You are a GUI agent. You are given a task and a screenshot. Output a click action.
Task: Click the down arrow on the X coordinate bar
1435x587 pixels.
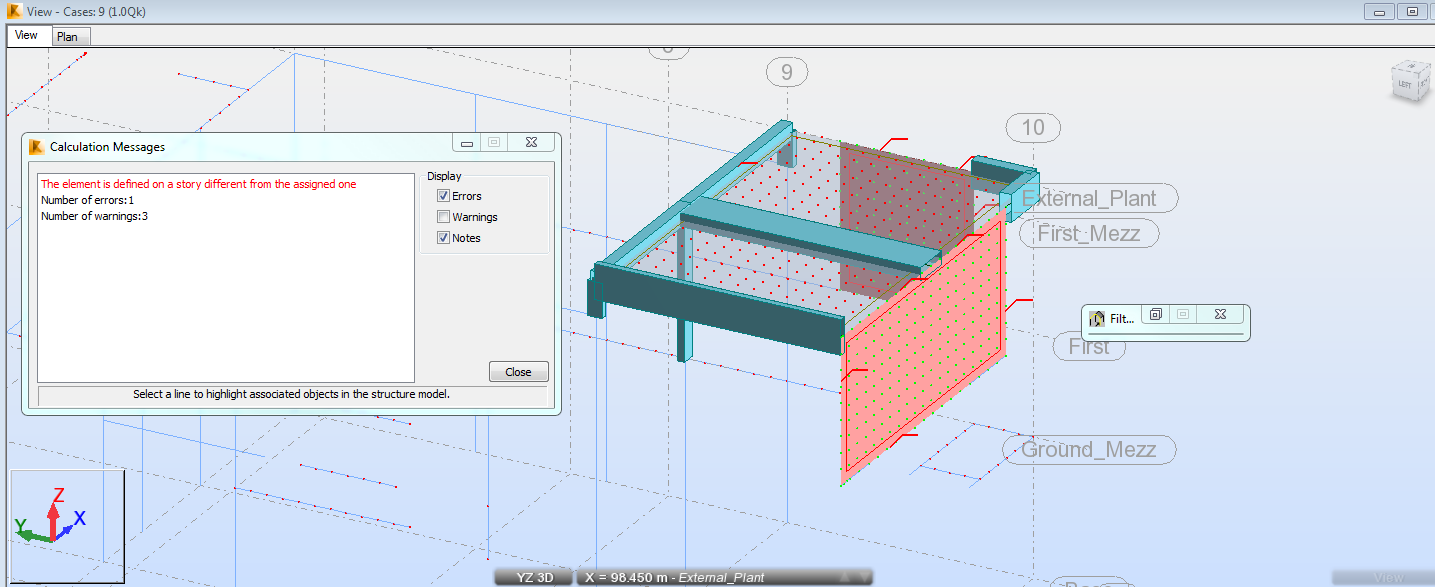(862, 577)
